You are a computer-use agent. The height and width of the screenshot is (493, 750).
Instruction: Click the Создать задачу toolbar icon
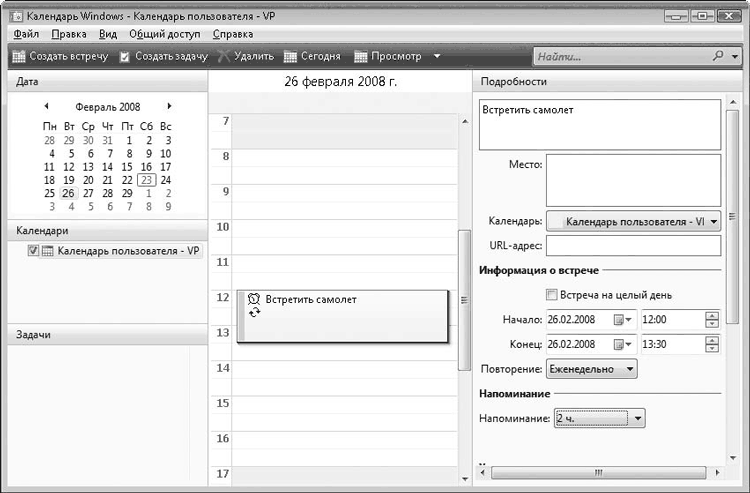125,57
